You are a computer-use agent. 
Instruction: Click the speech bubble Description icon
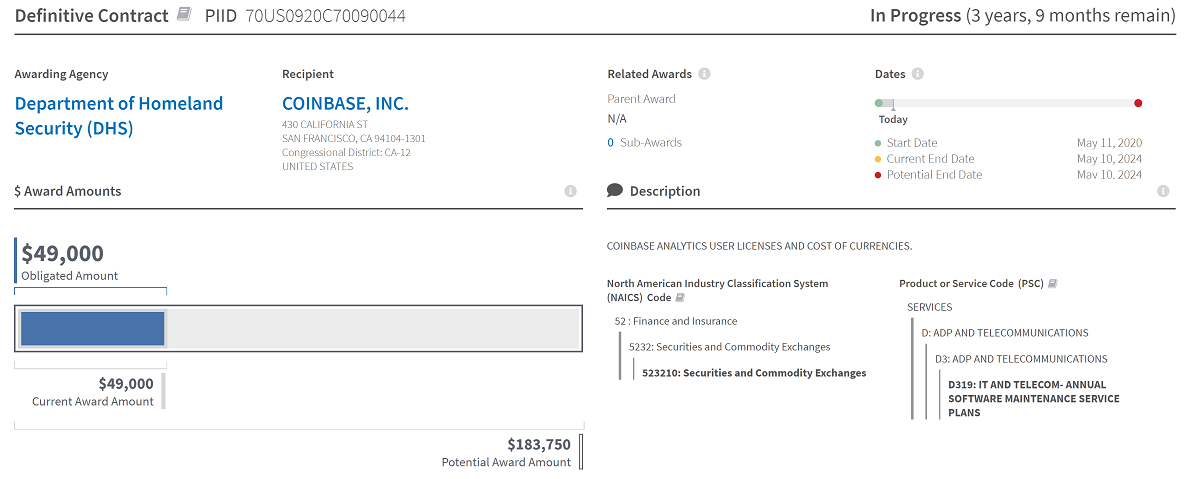click(x=615, y=191)
